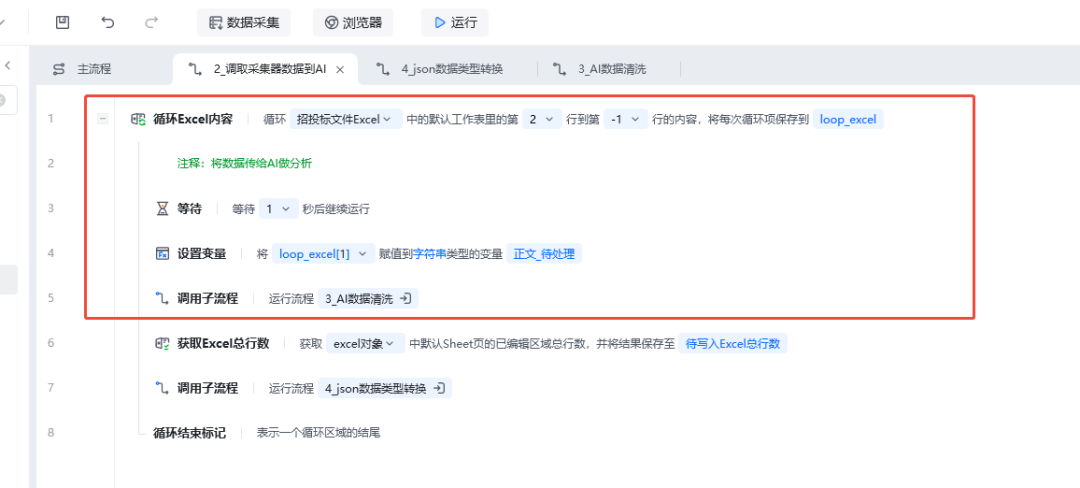Click the 正文_待处理 variable field
The height and width of the screenshot is (488, 1080).
[x=544, y=253]
